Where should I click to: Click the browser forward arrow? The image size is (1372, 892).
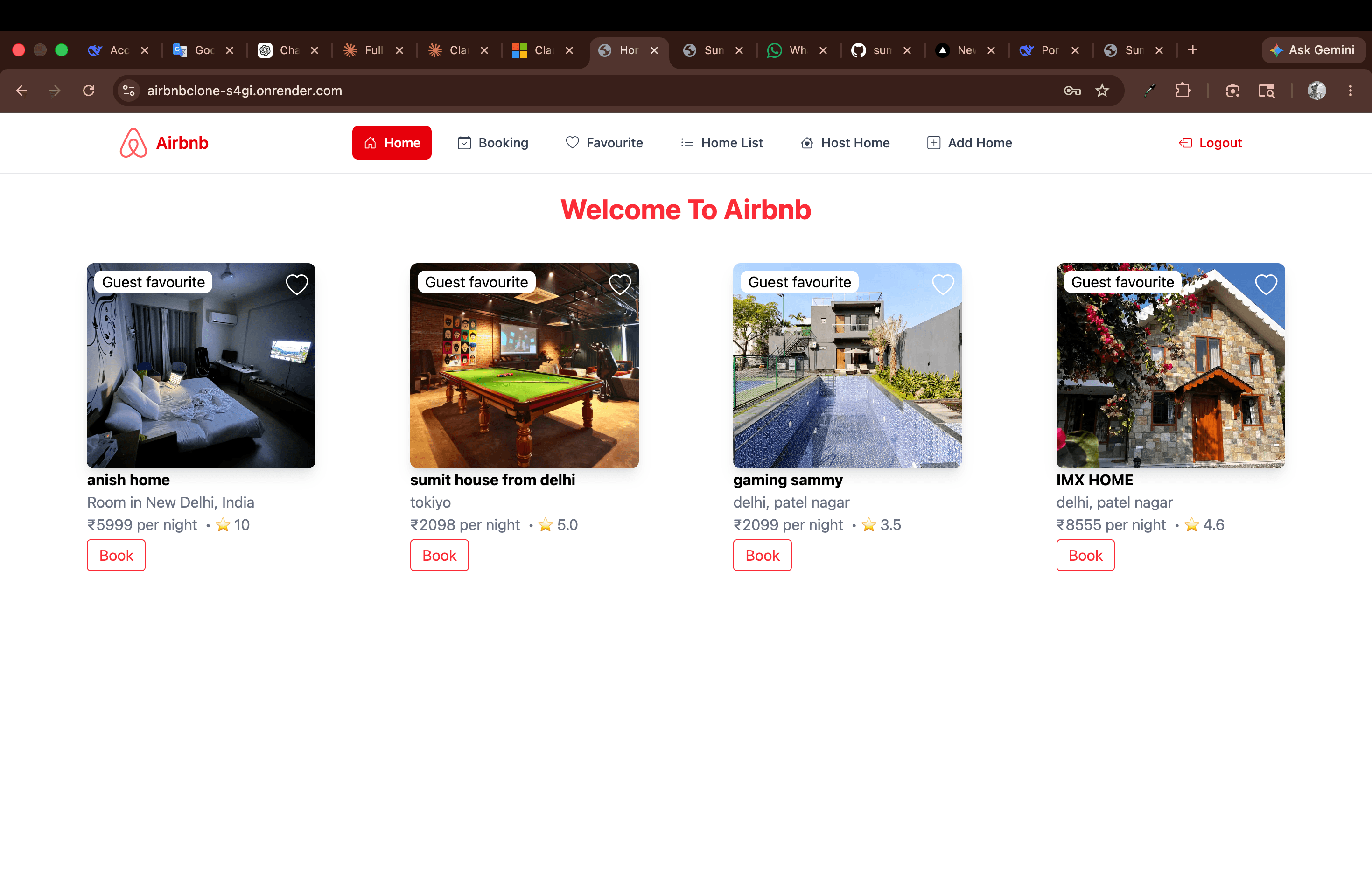tap(55, 91)
